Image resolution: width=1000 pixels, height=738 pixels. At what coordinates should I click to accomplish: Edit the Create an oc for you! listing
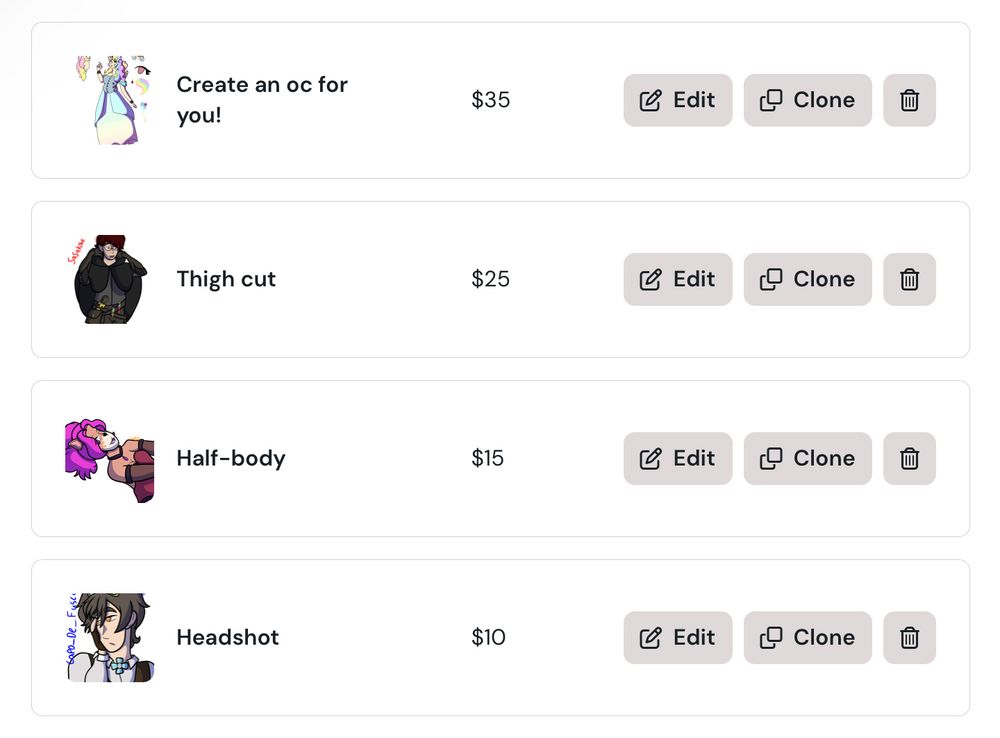[x=677, y=100]
